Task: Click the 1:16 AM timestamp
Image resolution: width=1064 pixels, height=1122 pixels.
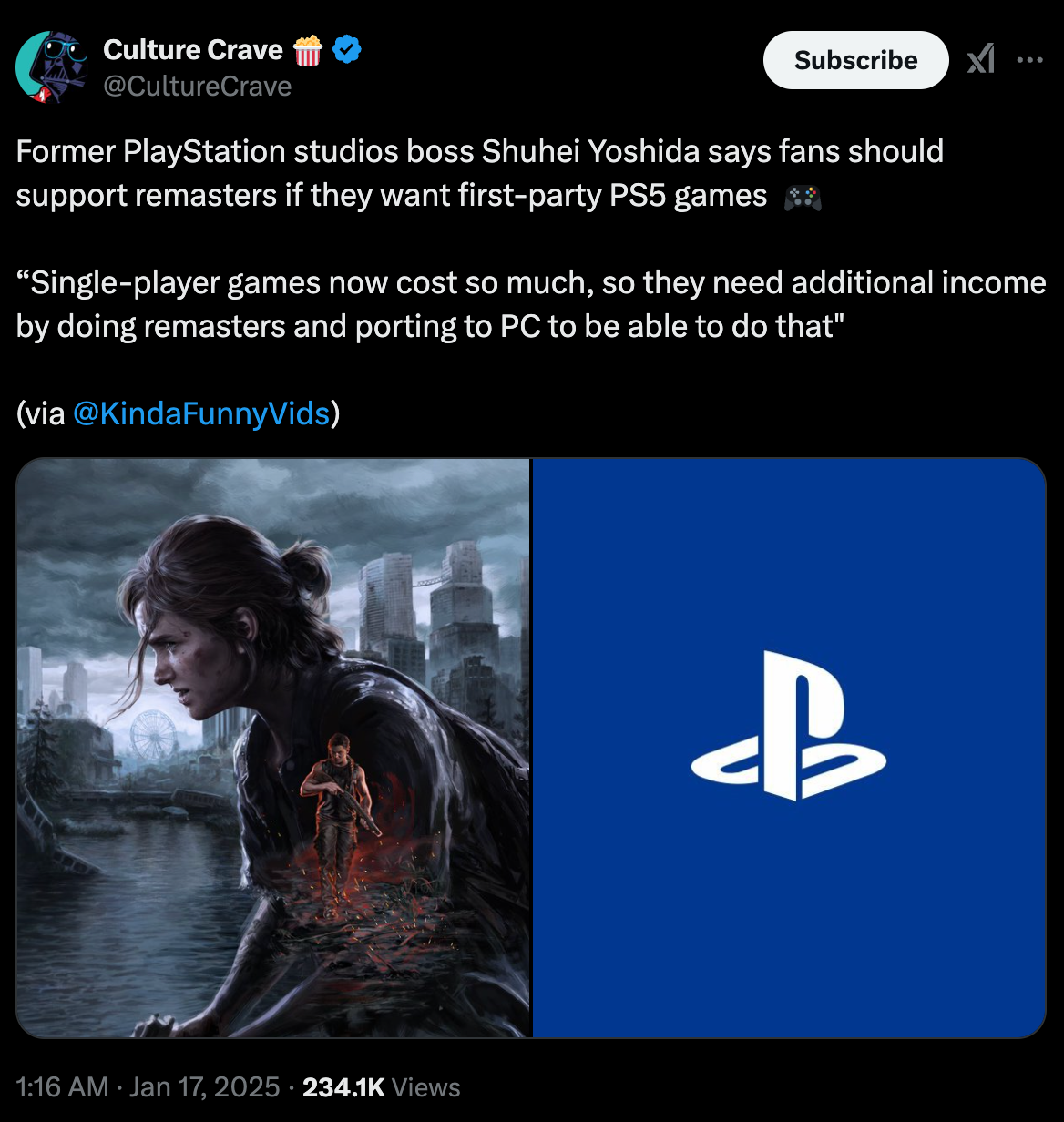Action: [x=62, y=1086]
